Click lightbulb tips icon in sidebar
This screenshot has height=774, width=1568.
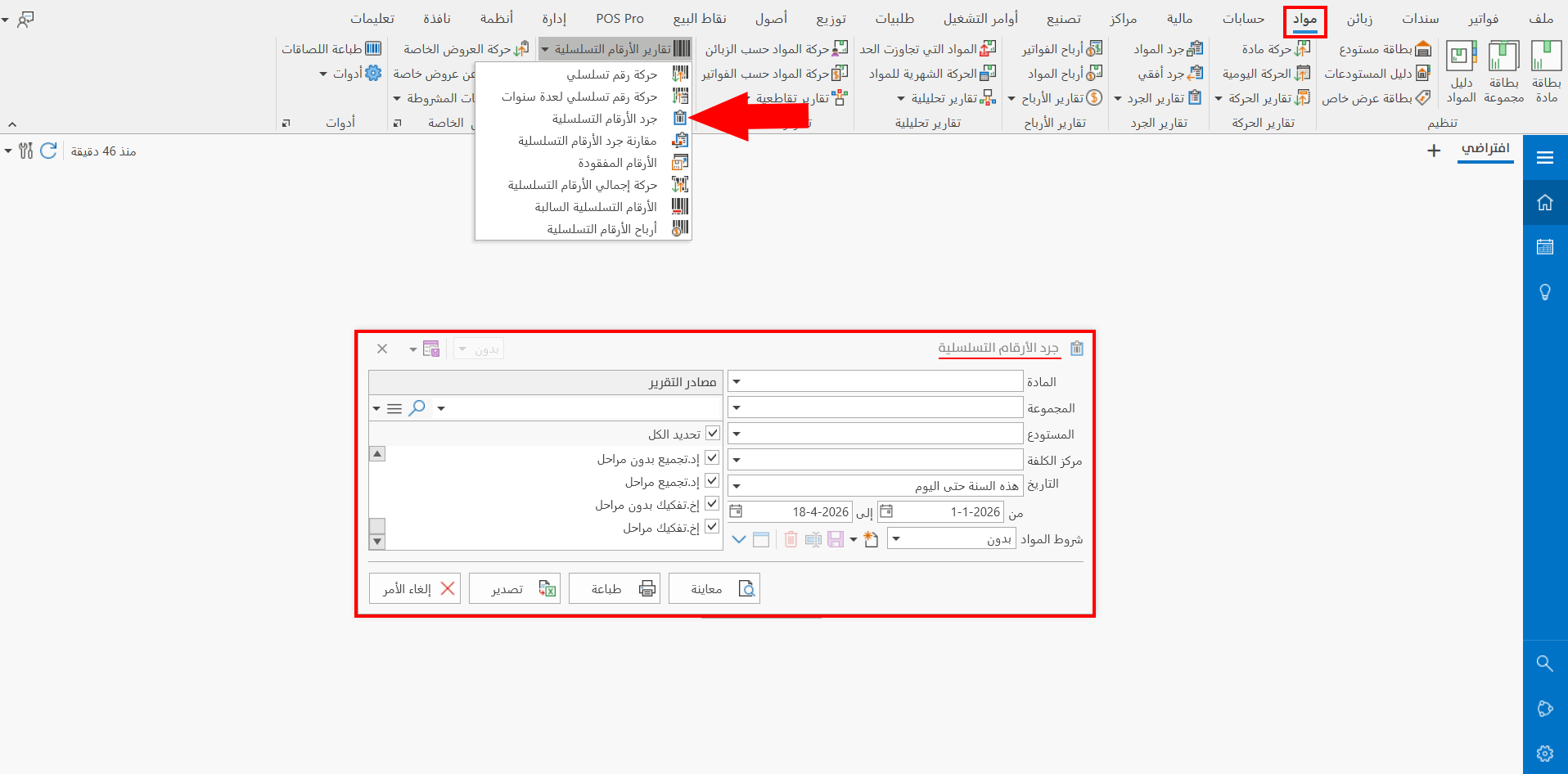pyautogui.click(x=1545, y=292)
